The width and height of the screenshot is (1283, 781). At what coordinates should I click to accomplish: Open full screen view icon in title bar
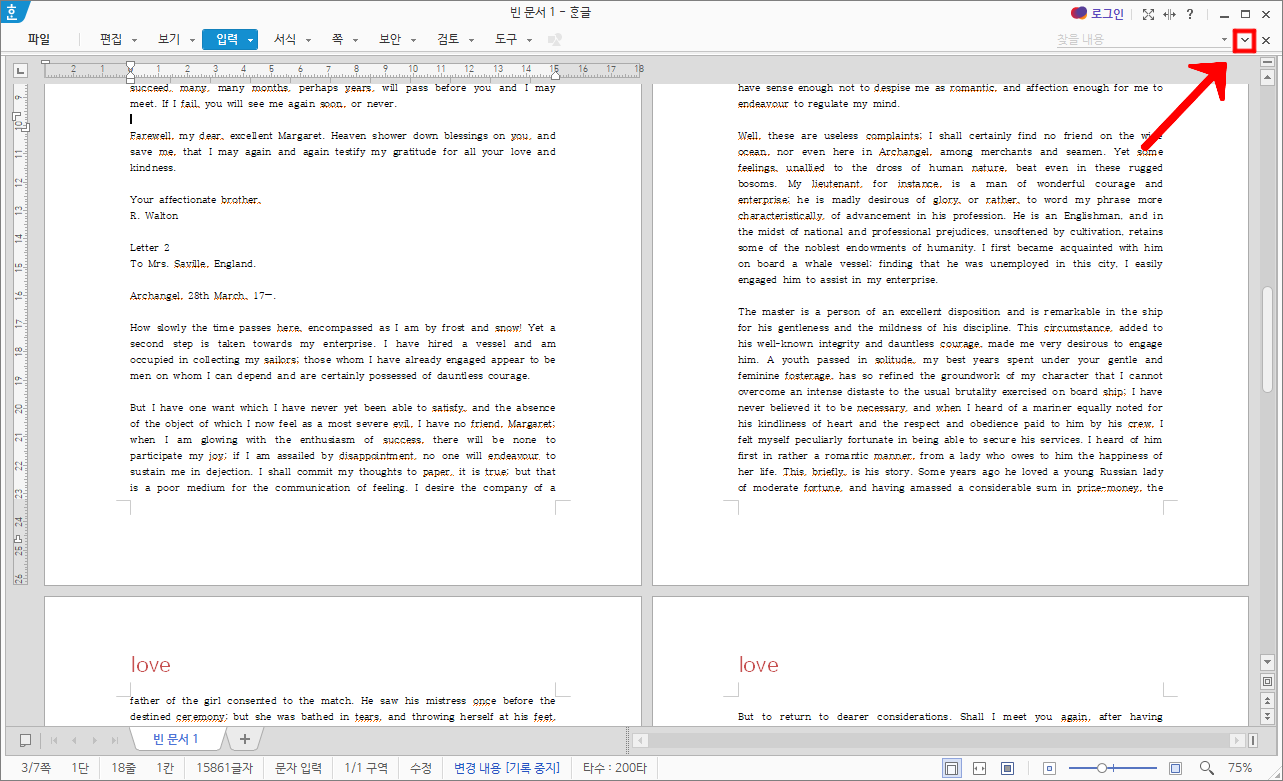(1148, 14)
